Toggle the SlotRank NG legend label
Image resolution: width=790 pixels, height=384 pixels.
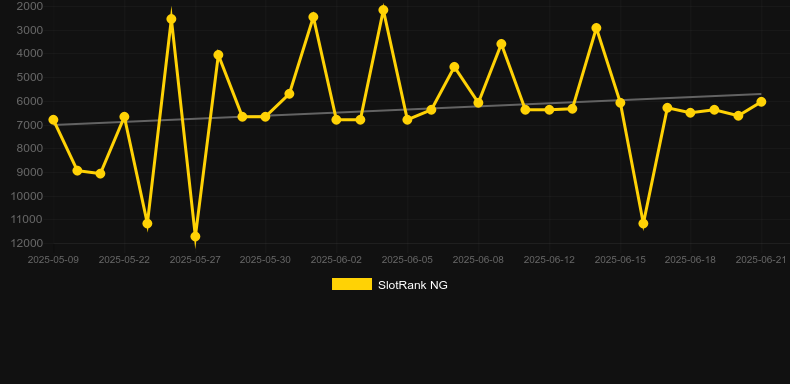coord(413,285)
